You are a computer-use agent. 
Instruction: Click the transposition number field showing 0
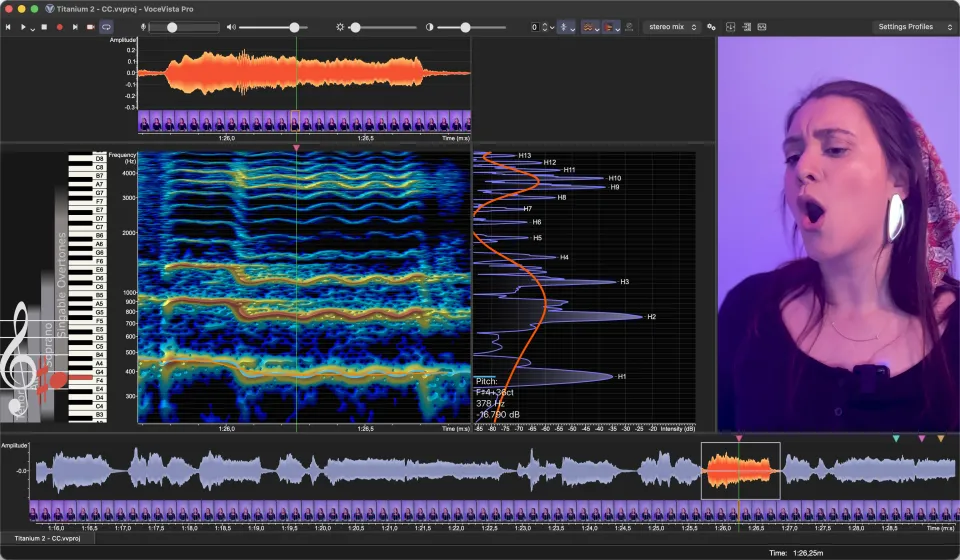pos(534,27)
